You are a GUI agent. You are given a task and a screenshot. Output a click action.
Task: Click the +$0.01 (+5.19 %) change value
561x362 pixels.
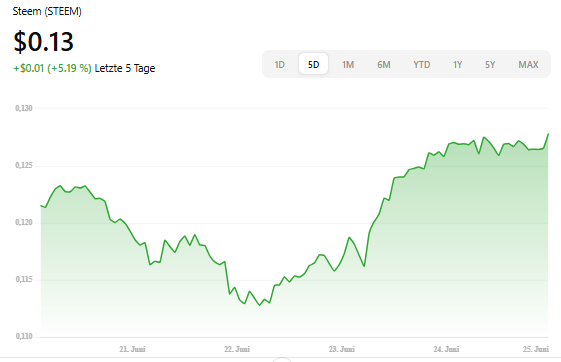point(52,68)
